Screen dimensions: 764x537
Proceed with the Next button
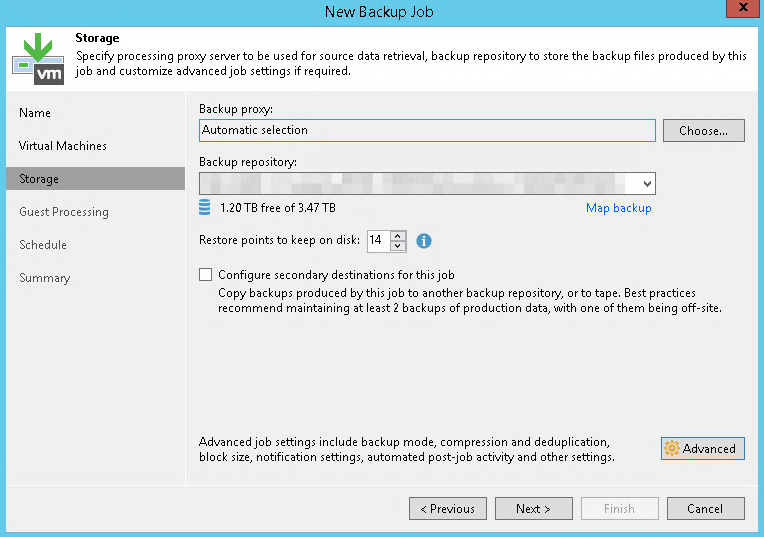pos(534,509)
